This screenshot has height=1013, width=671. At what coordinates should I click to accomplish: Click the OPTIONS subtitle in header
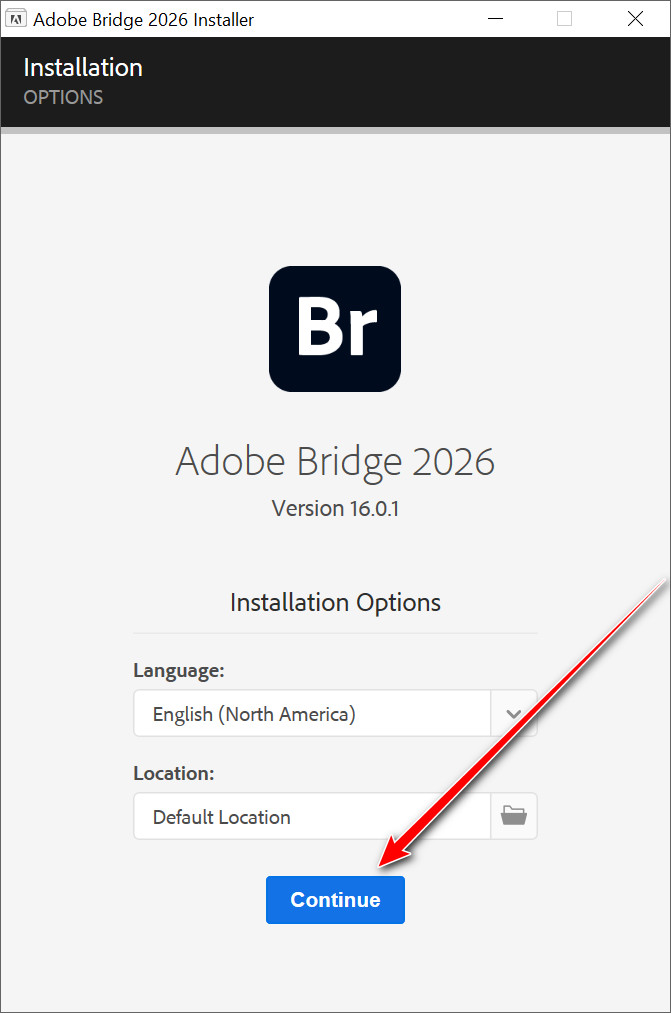[x=63, y=97]
